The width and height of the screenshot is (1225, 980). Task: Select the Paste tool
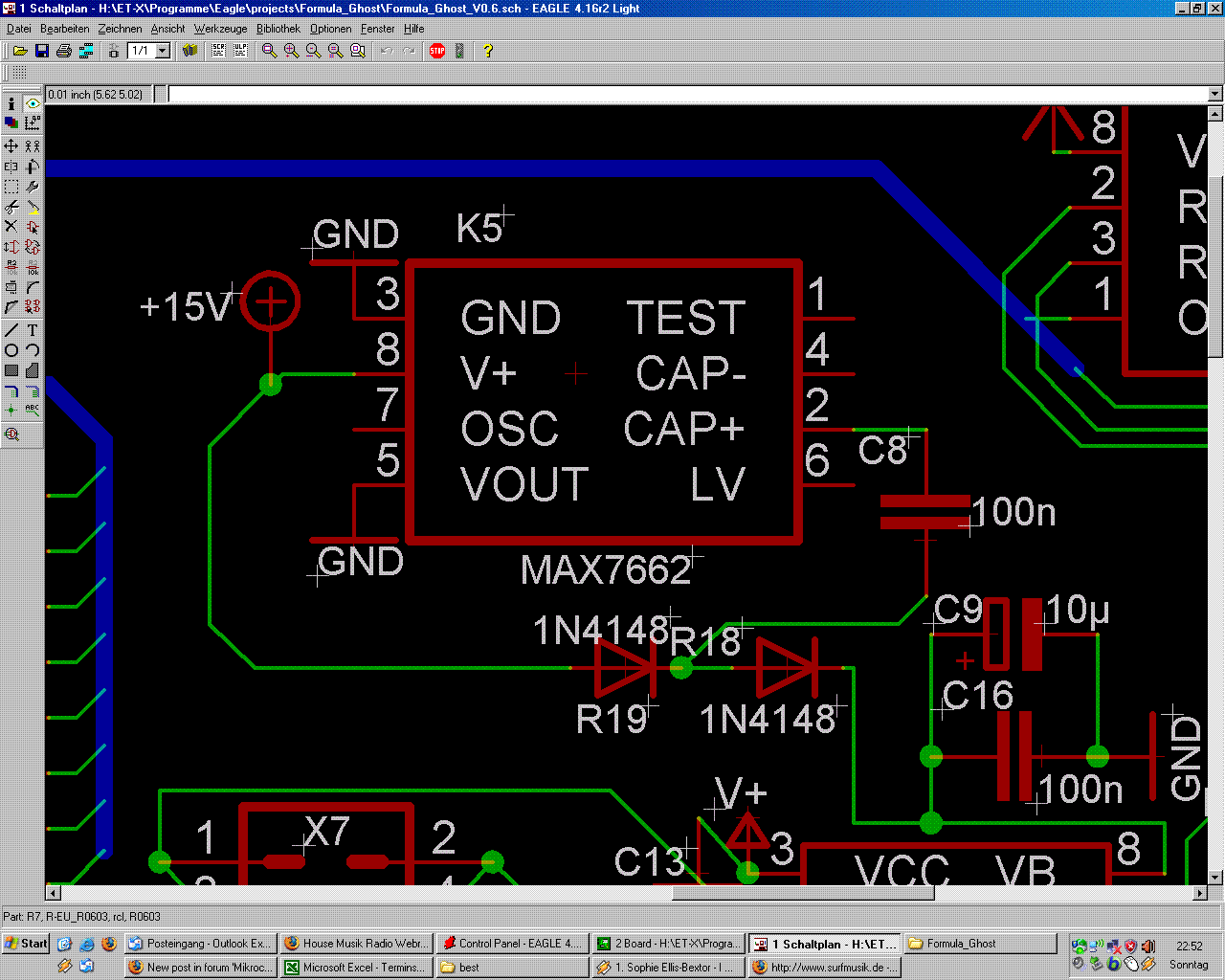[33, 208]
